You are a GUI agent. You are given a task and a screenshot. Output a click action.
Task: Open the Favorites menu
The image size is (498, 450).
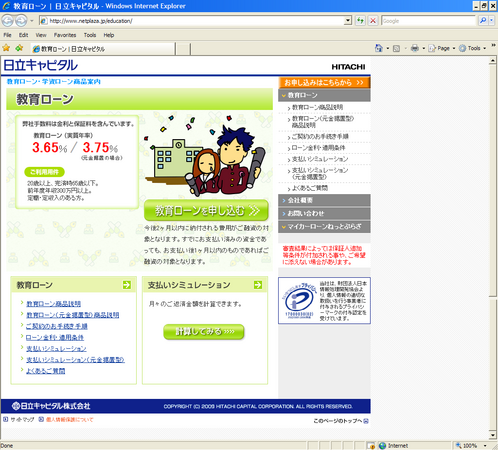pos(65,35)
